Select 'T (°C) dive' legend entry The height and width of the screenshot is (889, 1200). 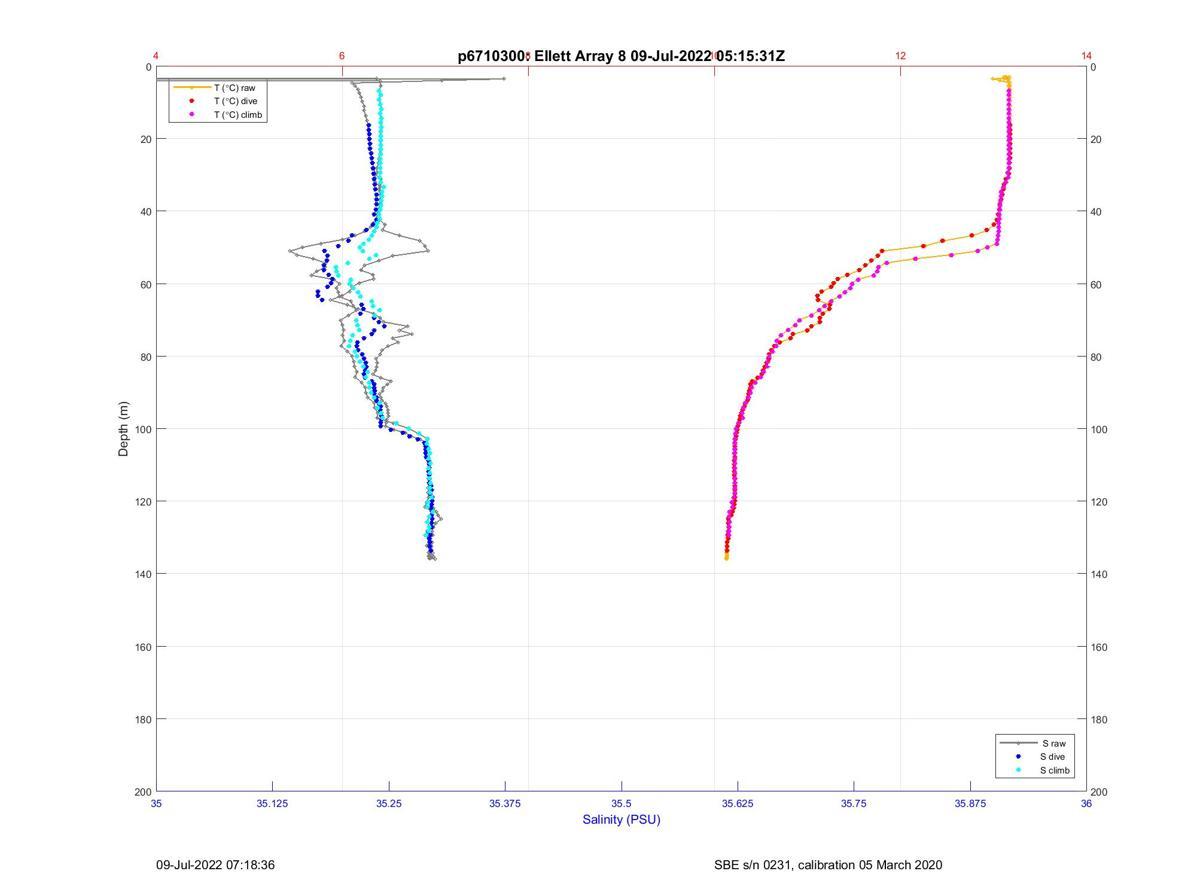coord(216,101)
